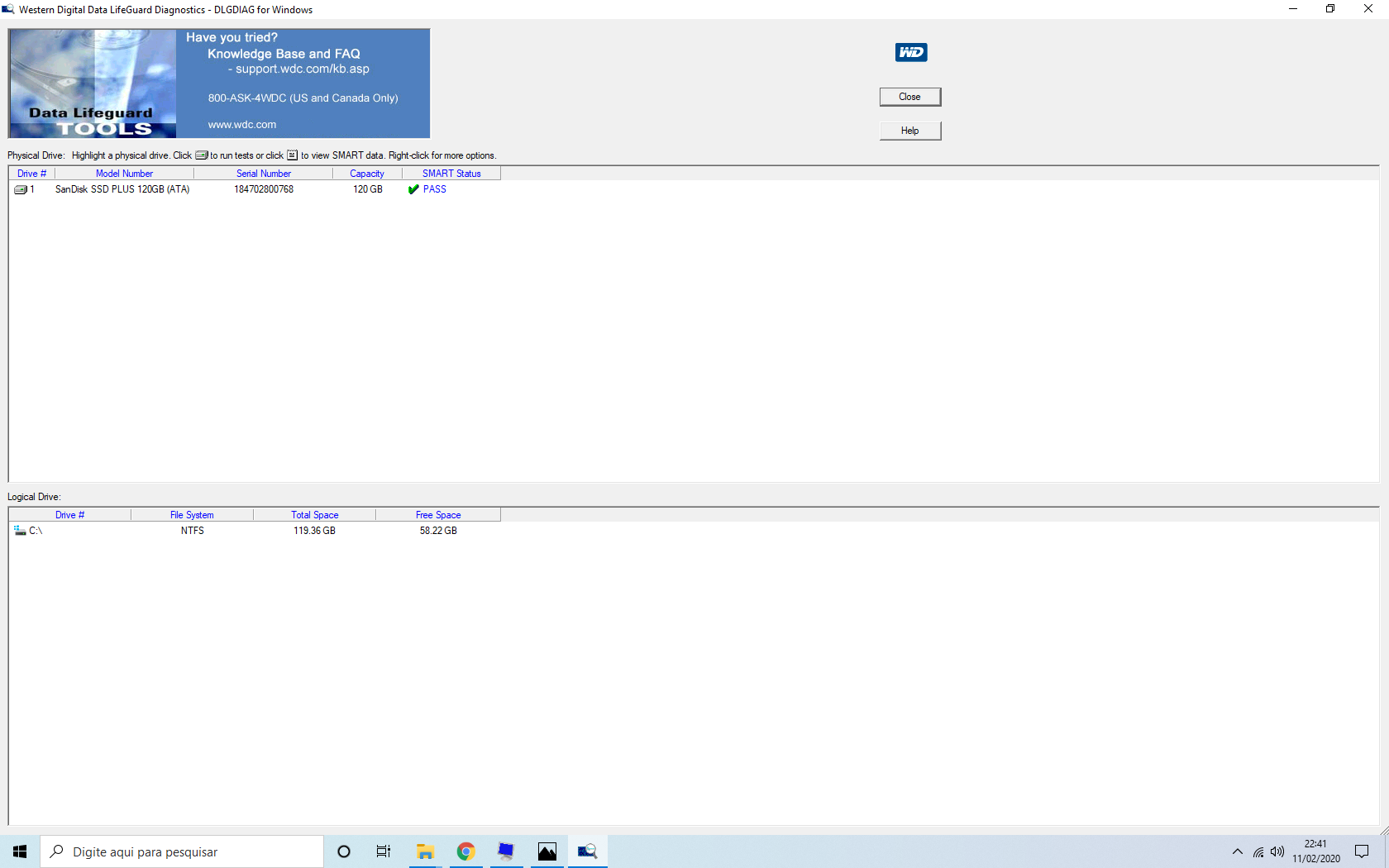1389x868 pixels.
Task: Click the green SMART pass checkmark
Action: (413, 189)
